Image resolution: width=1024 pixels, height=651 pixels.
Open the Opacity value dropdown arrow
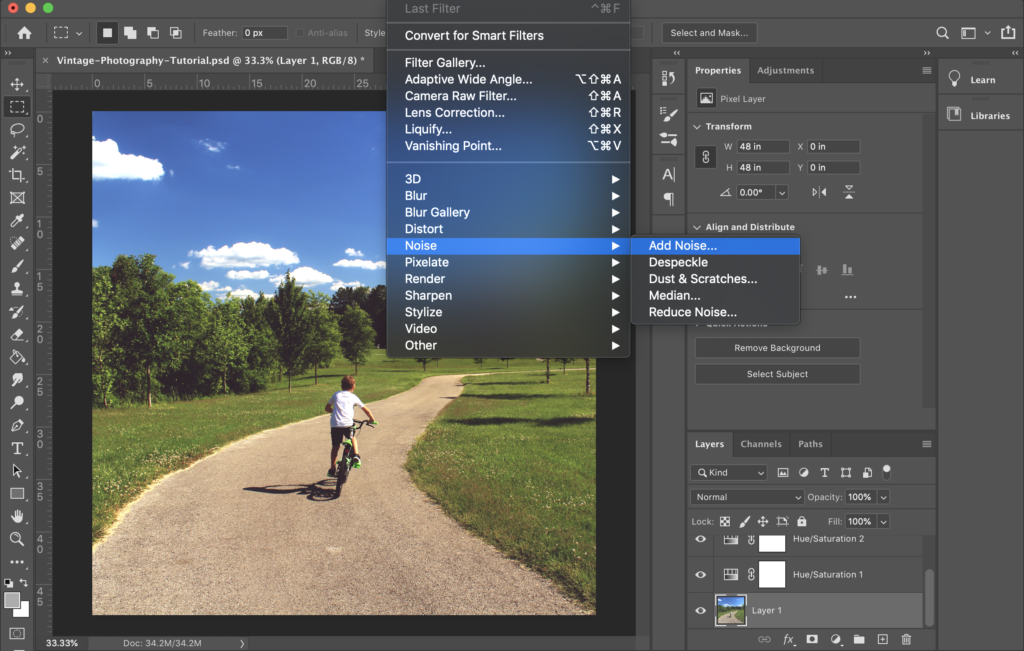point(884,497)
